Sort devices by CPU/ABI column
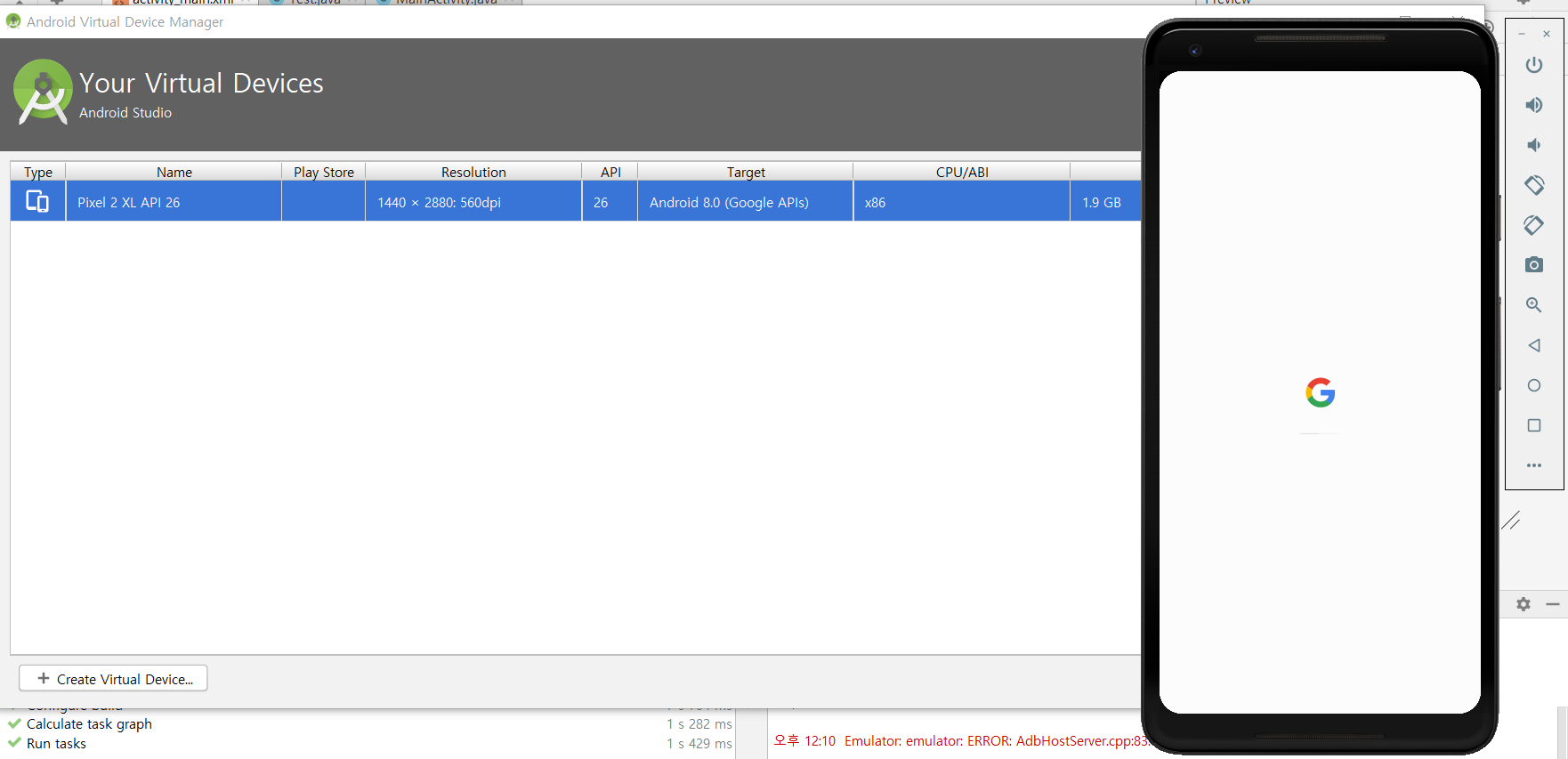Viewport: 1568px width, 759px height. [962, 172]
